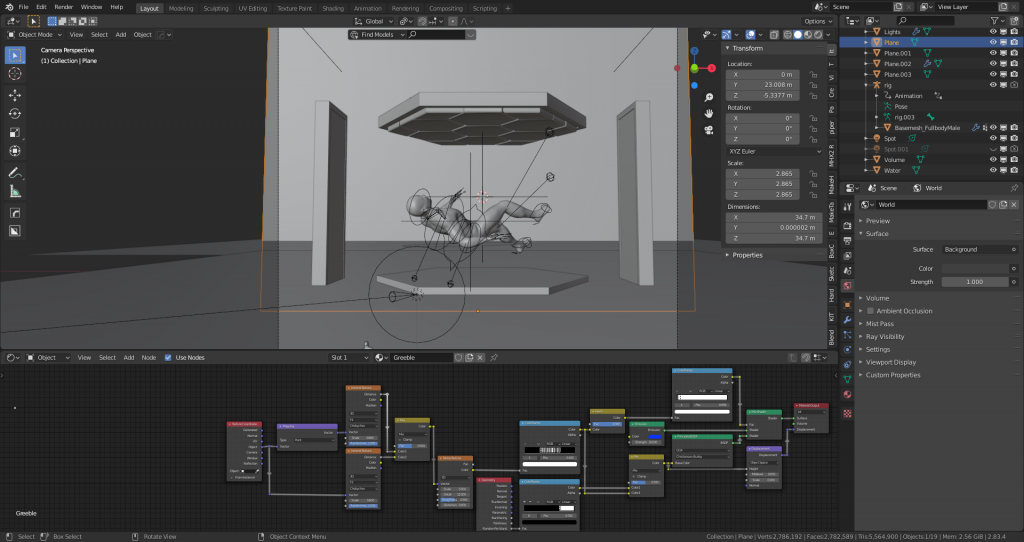The height and width of the screenshot is (542, 1024).
Task: Click the red X axis gizmo handle
Action: coord(711,68)
